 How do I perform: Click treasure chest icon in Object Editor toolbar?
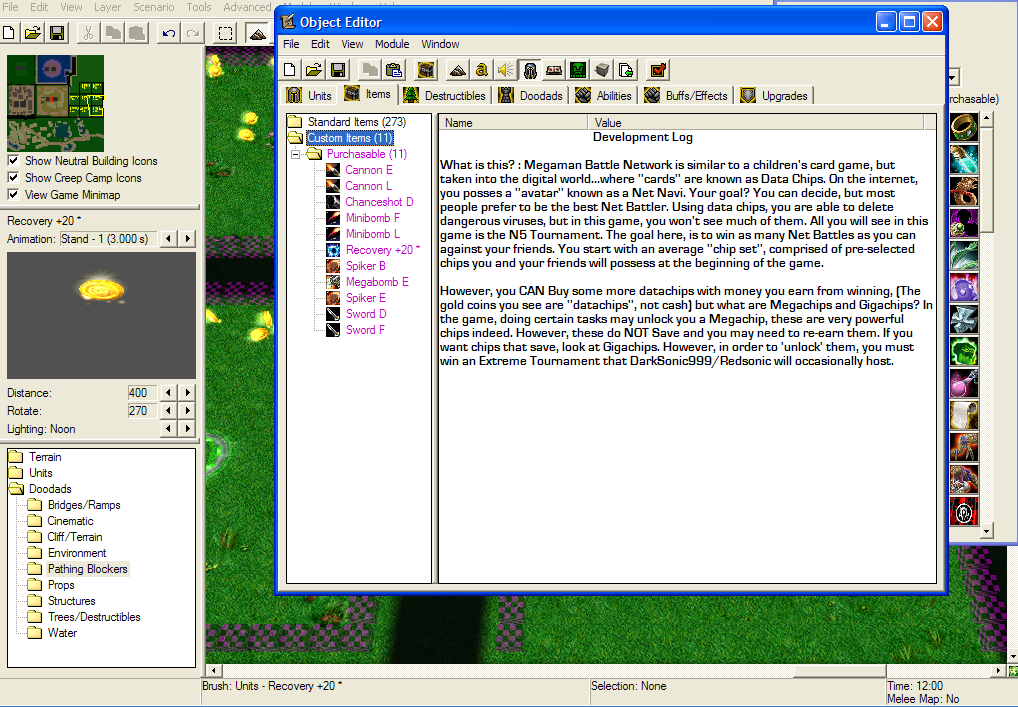pyautogui.click(x=426, y=70)
